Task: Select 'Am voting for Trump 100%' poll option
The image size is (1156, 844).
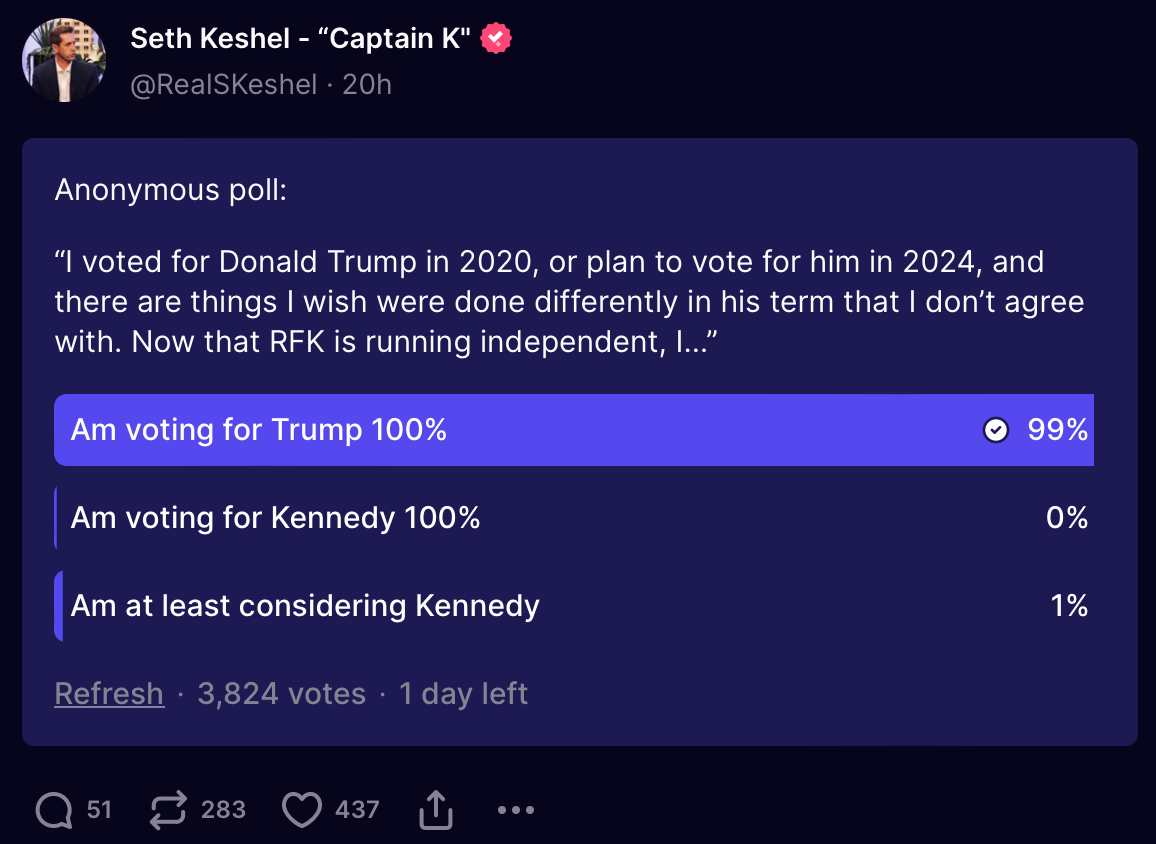Action: (300, 430)
